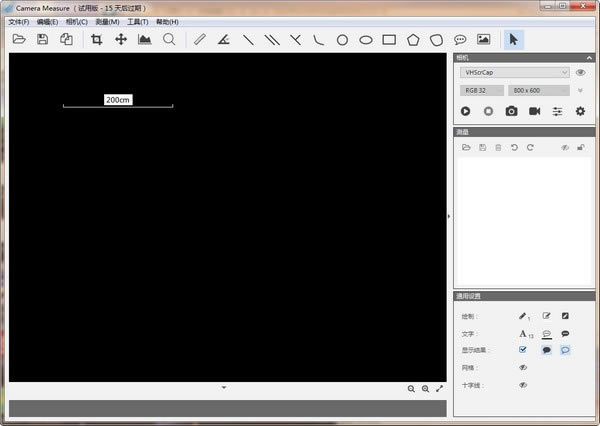This screenshot has height=426, width=600.
Task: Open the 文件(F) menu
Action: tap(18, 21)
